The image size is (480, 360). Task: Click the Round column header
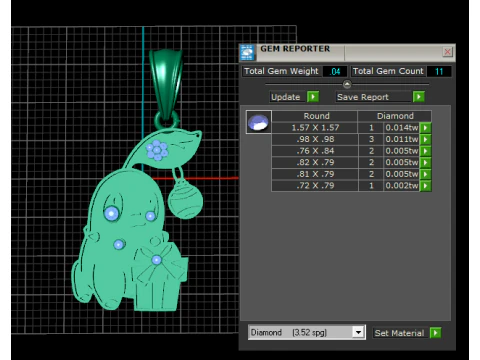point(316,116)
